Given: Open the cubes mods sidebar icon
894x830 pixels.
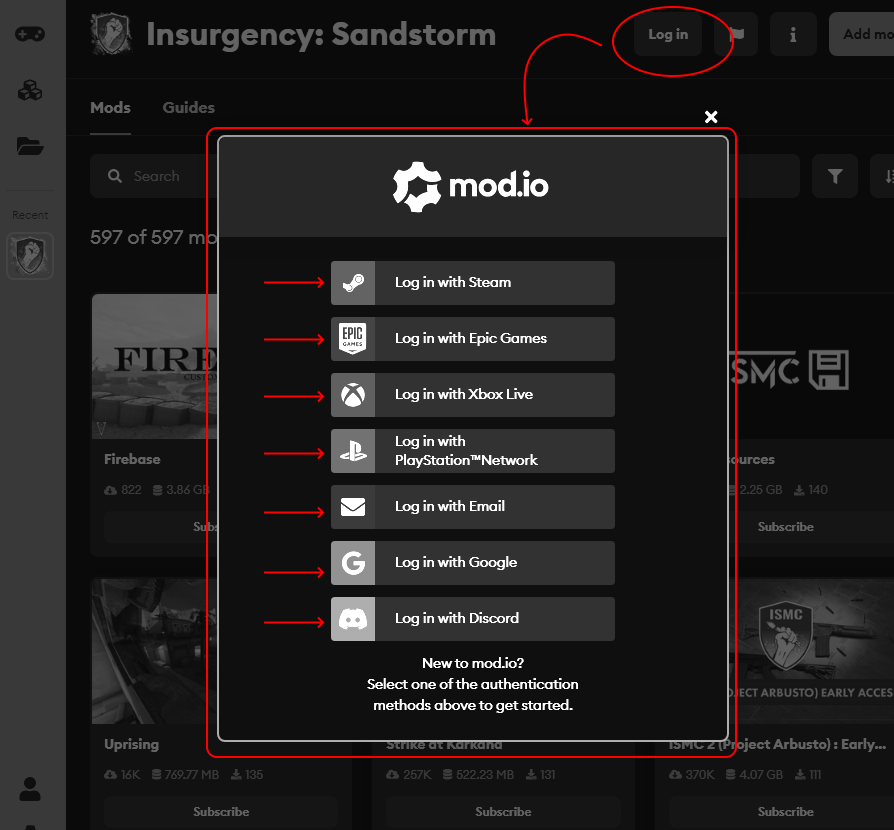Looking at the screenshot, I should point(30,90).
